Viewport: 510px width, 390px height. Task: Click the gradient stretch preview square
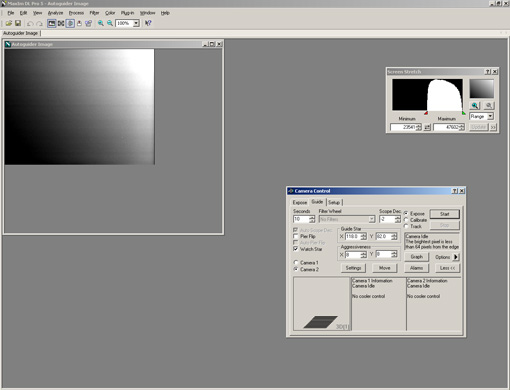tap(482, 89)
